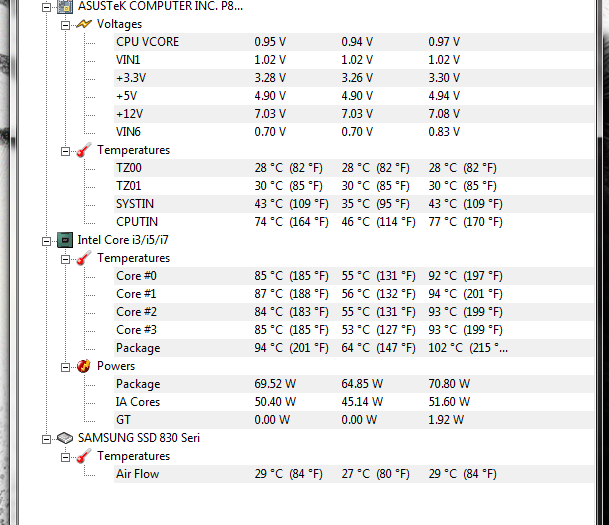Click the Core #3 min value 53 °C
Image resolution: width=609 pixels, height=525 pixels.
pyautogui.click(x=378, y=330)
